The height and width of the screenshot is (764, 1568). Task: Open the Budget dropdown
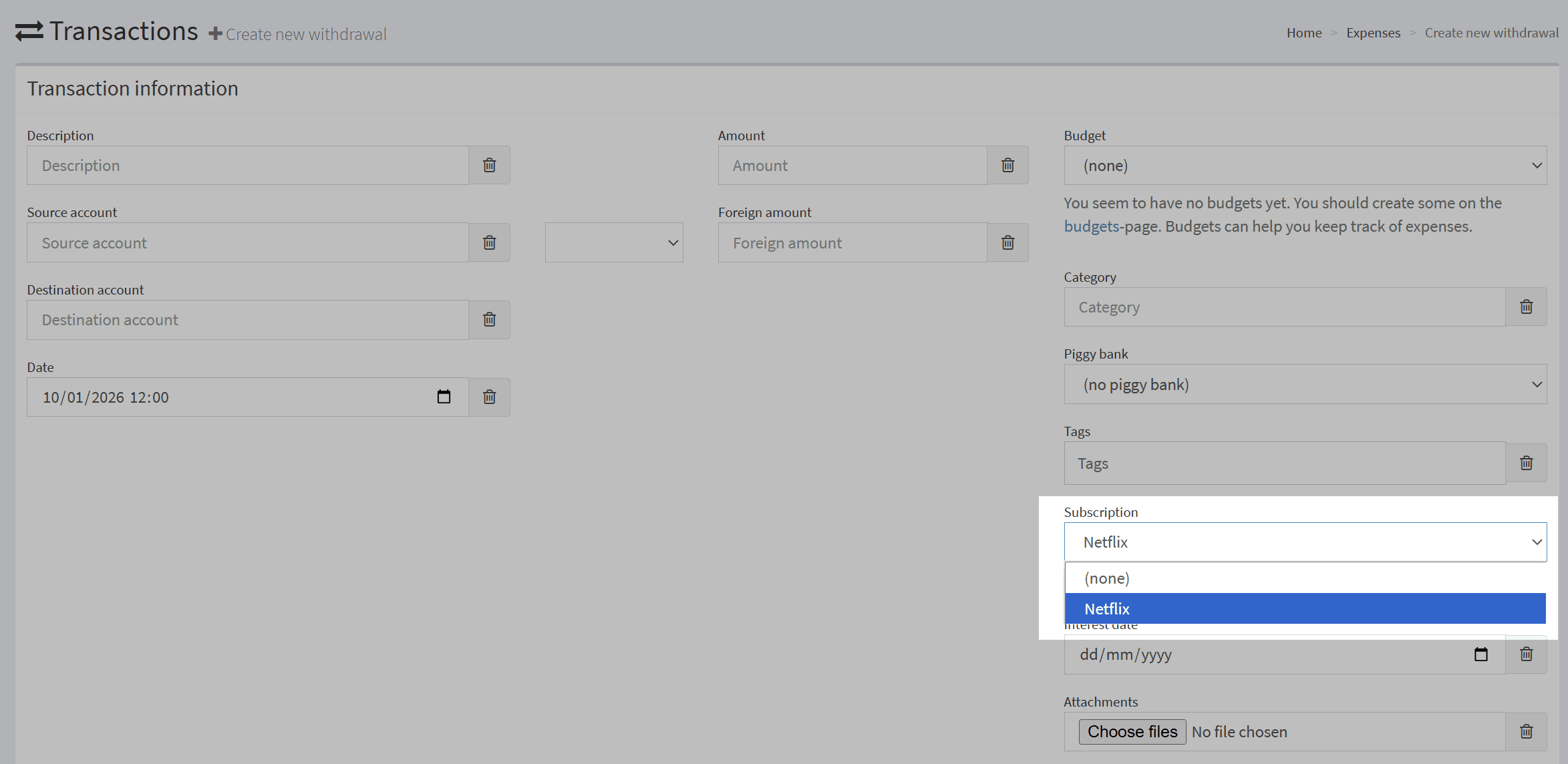(1305, 166)
